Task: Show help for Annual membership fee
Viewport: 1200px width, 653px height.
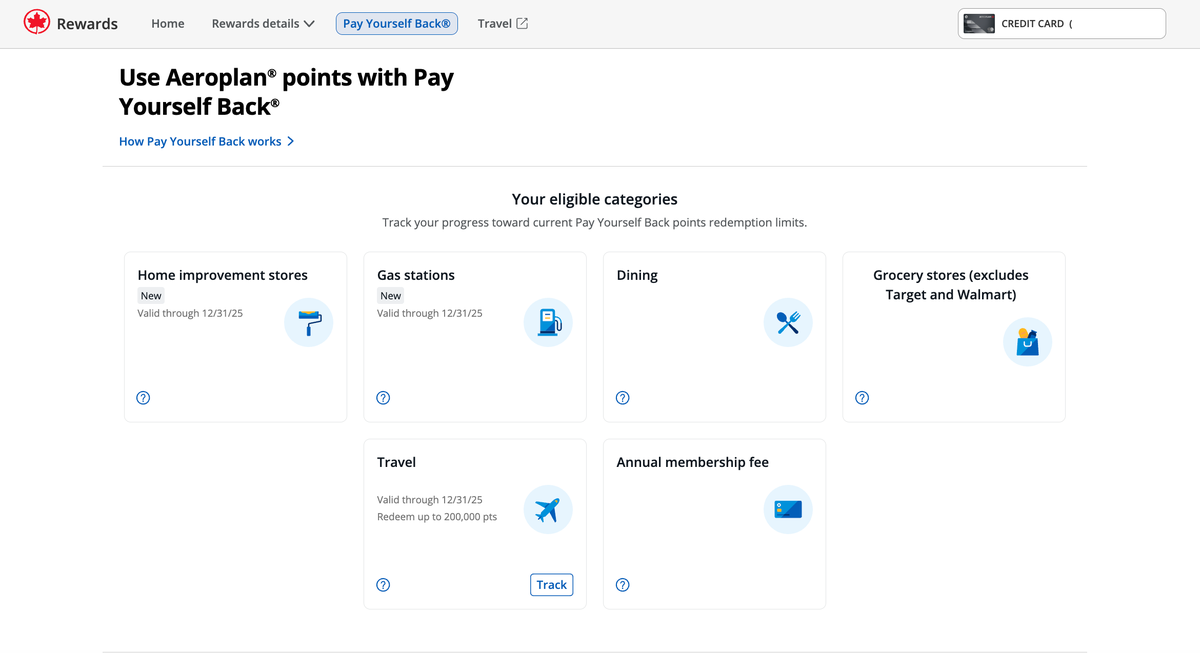Action: (623, 585)
